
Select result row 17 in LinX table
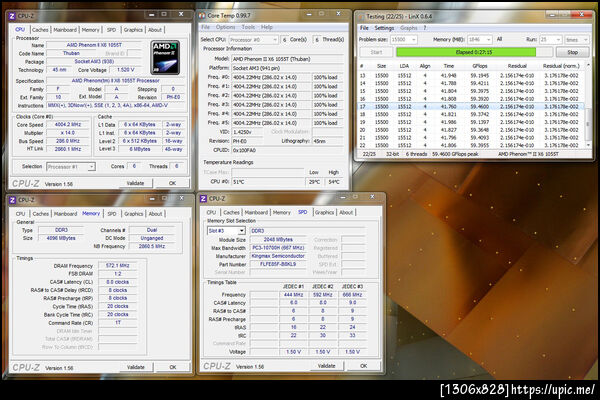pyautogui.click(x=471, y=106)
